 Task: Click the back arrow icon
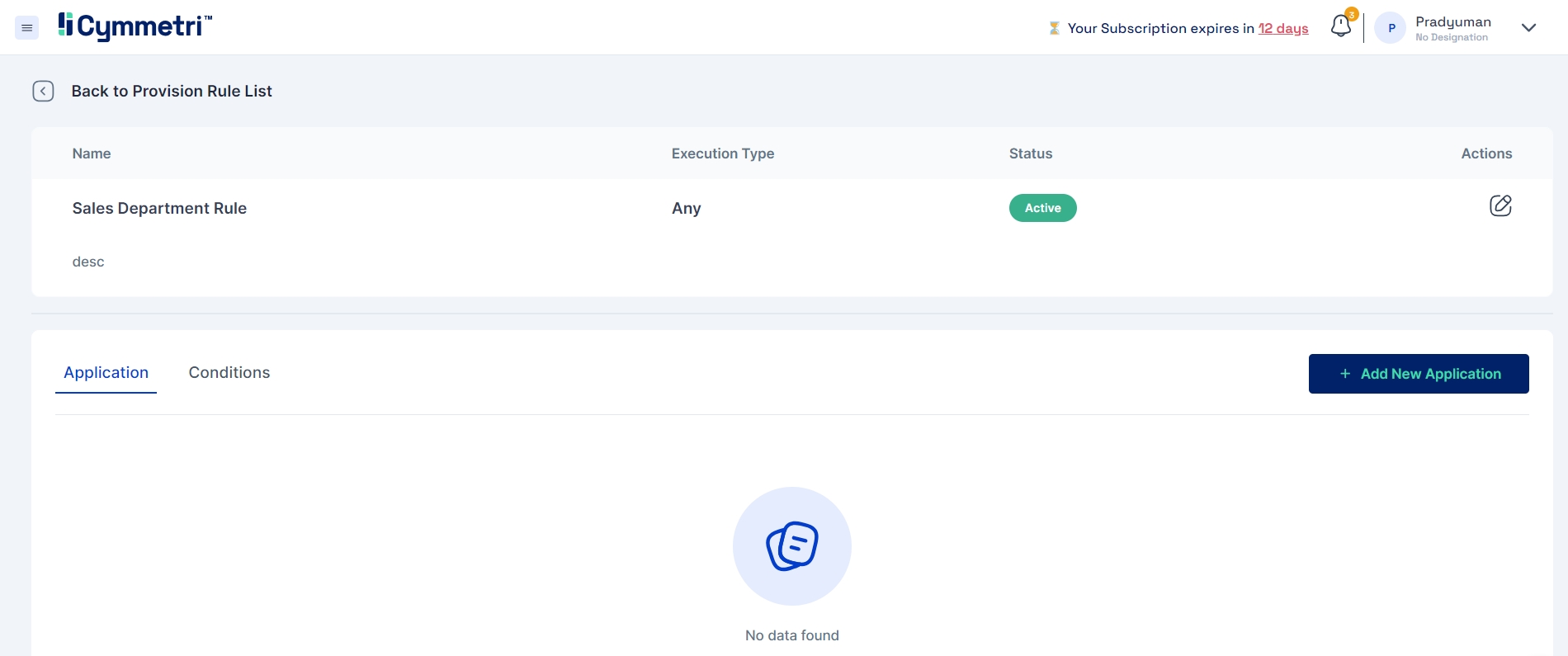pos(43,91)
